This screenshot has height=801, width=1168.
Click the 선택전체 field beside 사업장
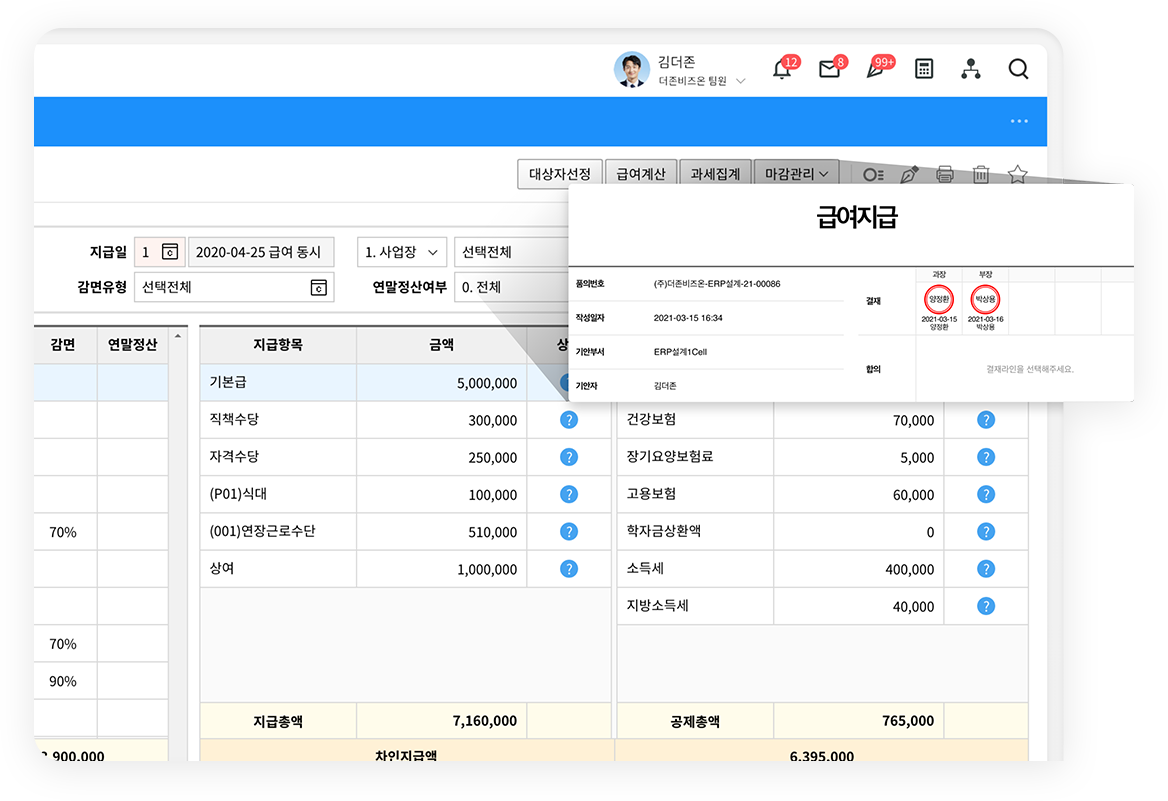pos(511,252)
